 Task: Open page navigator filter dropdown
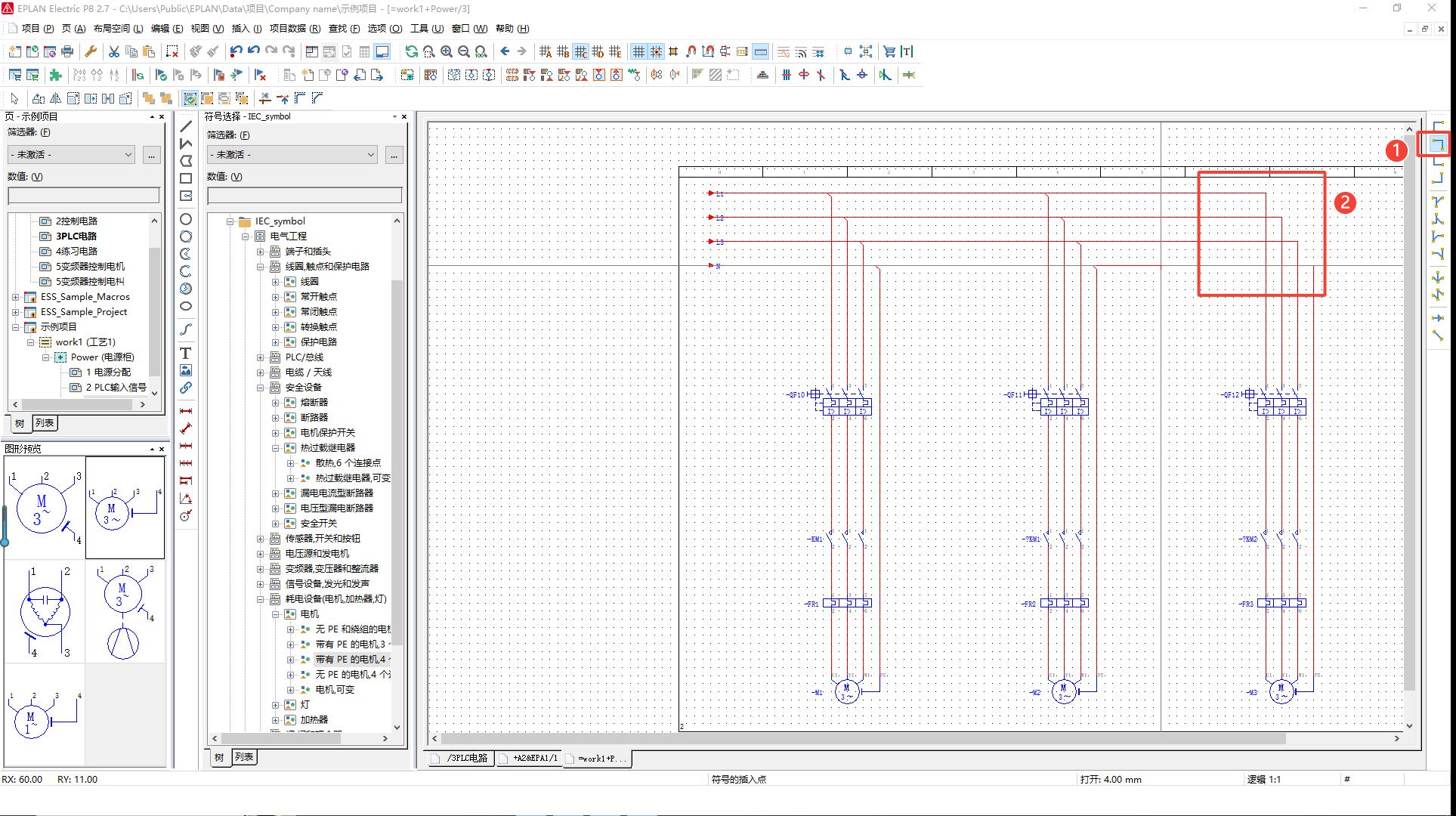128,154
